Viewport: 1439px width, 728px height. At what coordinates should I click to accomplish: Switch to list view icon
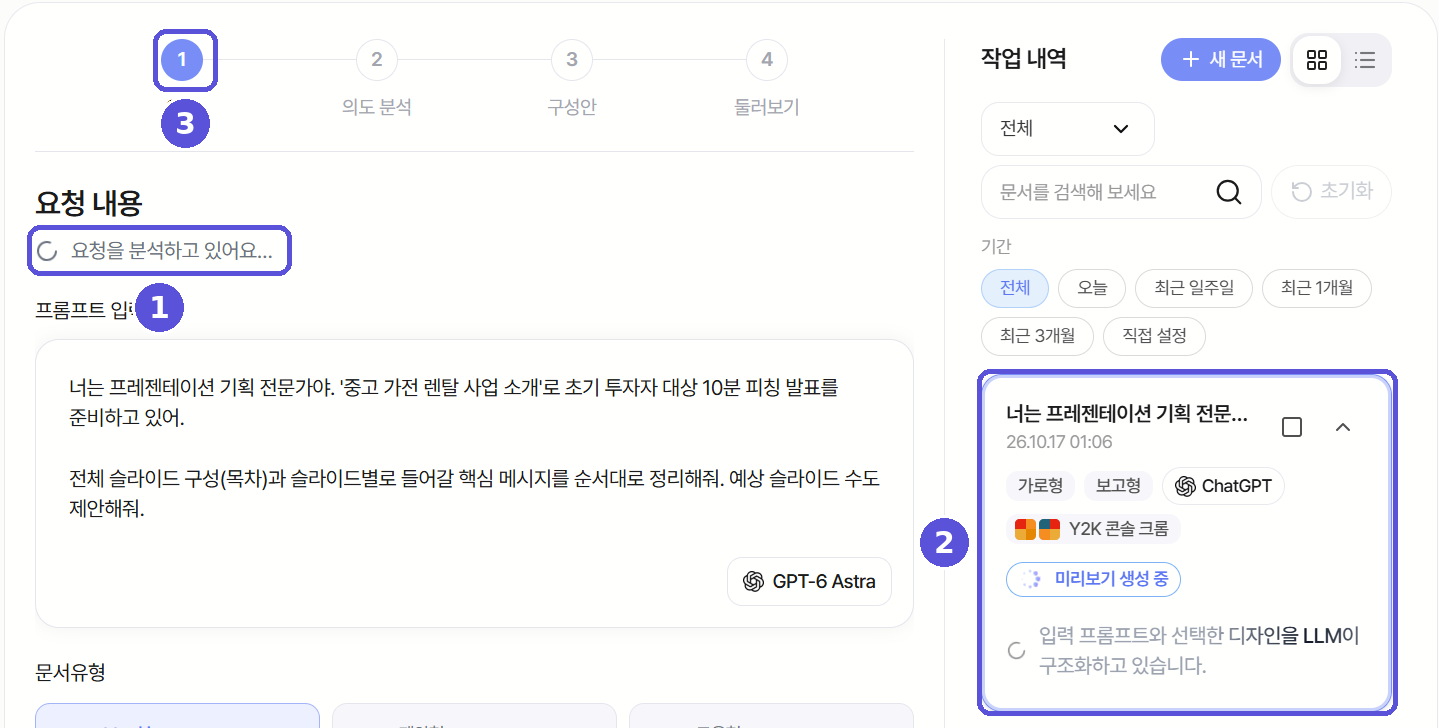click(1364, 60)
